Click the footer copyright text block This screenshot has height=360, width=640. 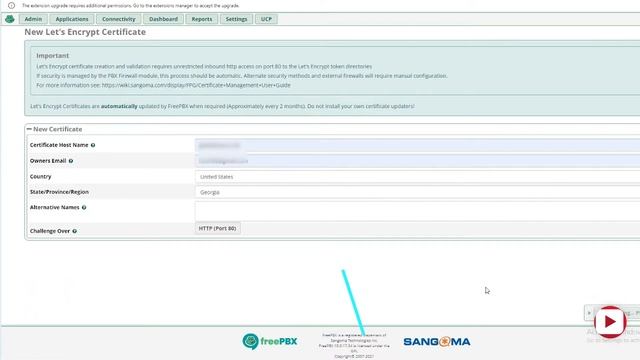coord(354,346)
